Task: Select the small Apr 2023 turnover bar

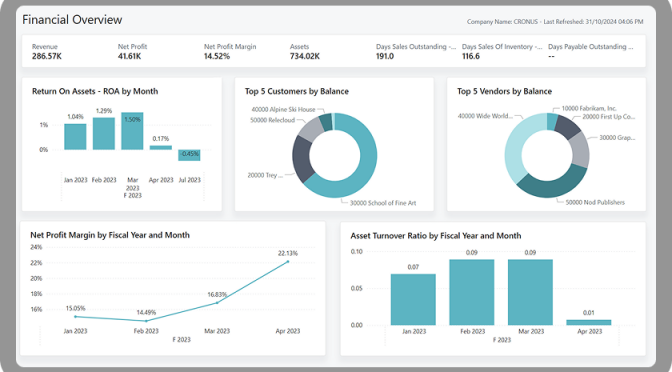Action: click(x=588, y=322)
